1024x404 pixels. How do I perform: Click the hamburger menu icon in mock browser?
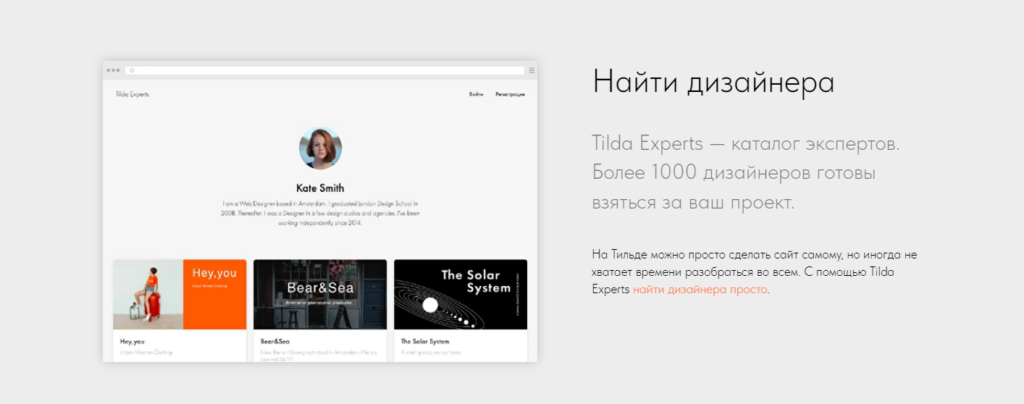532,70
